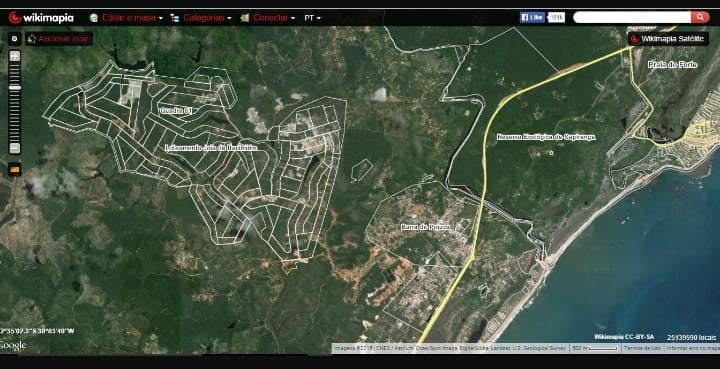Image resolution: width=720 pixels, height=369 pixels.
Task: Click the round locate button above zoom
Action: click(x=14, y=39)
